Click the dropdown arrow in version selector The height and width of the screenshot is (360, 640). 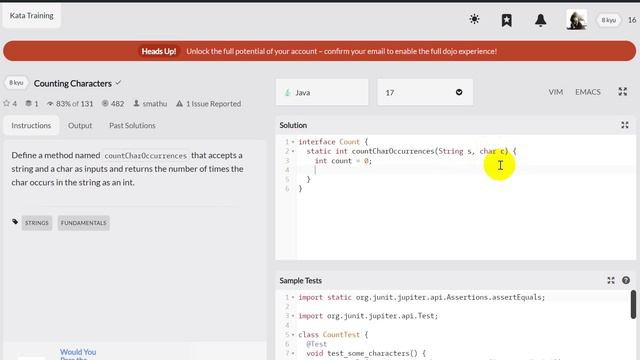pos(459,92)
